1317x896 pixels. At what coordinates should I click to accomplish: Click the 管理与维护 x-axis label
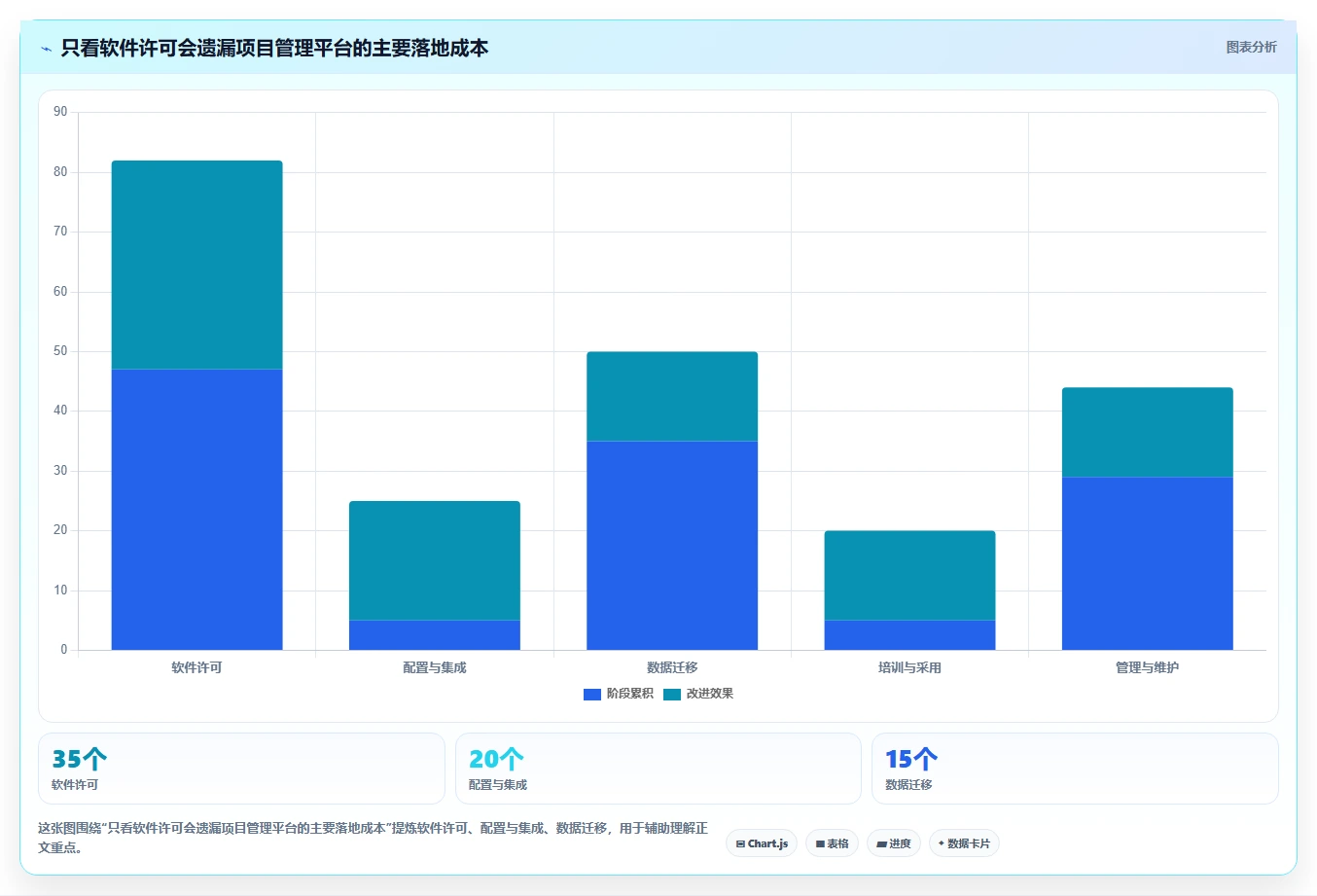click(x=1148, y=667)
